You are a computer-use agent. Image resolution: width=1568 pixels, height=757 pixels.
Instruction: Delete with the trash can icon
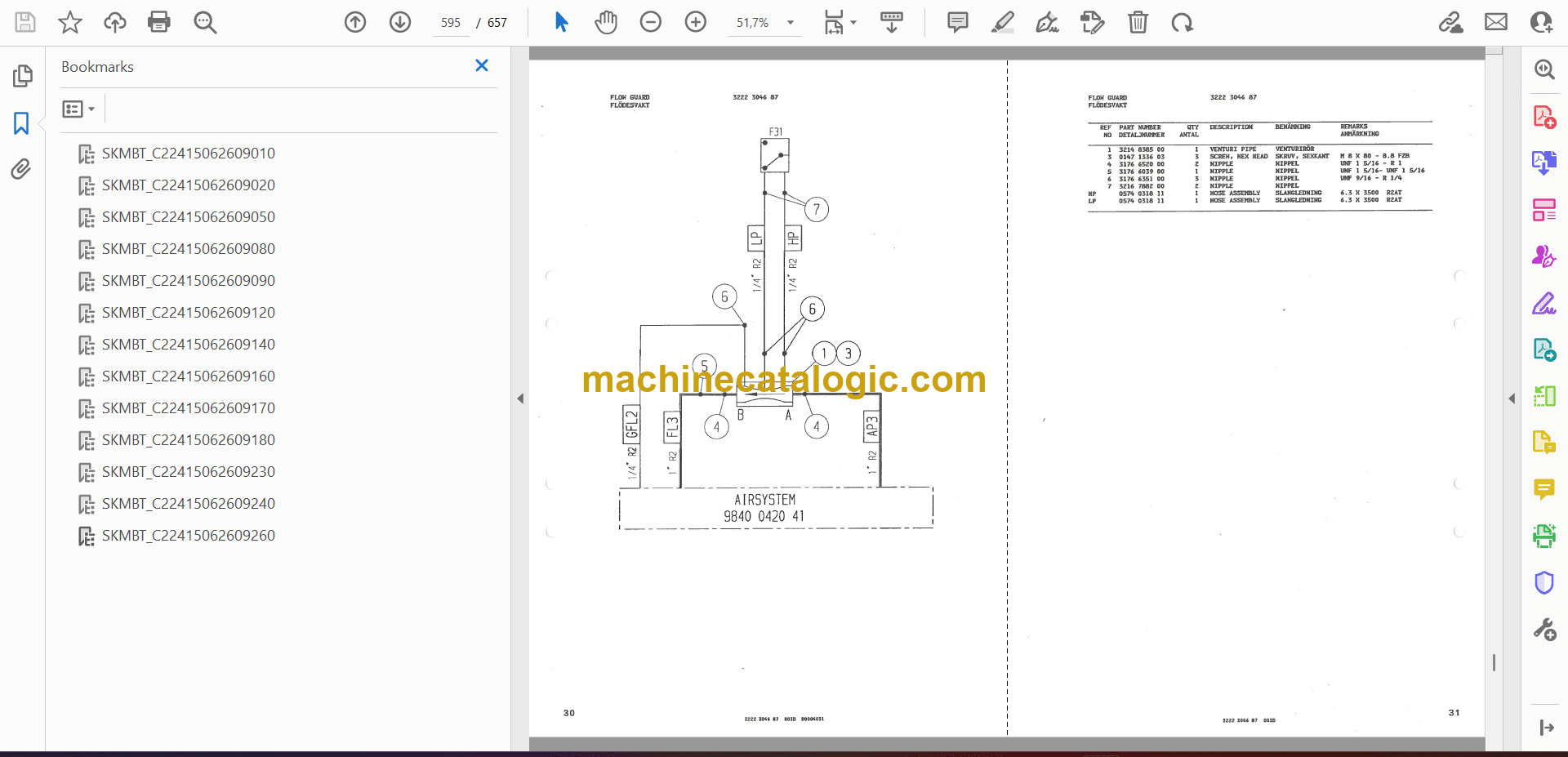(1138, 22)
